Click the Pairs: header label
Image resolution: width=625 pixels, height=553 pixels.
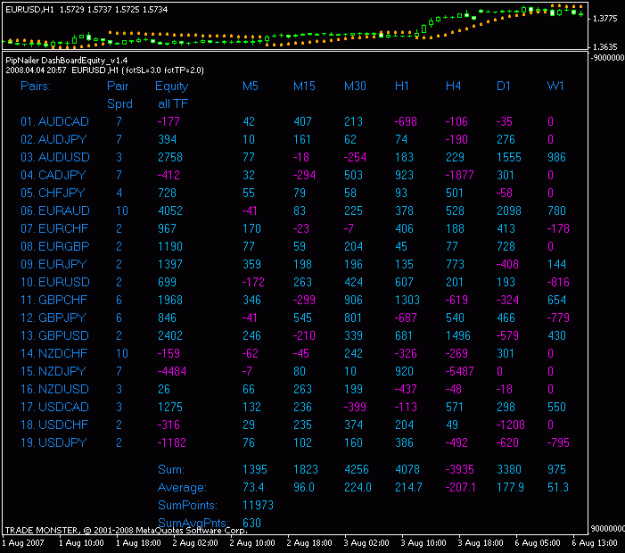[x=36, y=86]
